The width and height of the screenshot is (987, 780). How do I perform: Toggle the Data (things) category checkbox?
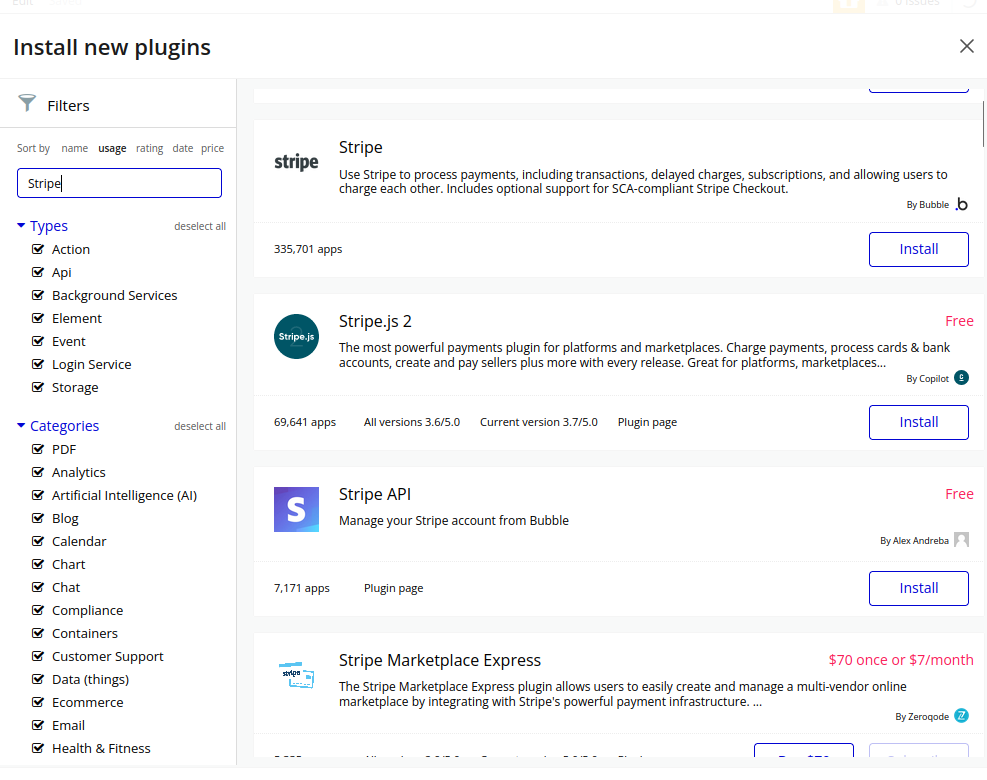click(x=38, y=679)
